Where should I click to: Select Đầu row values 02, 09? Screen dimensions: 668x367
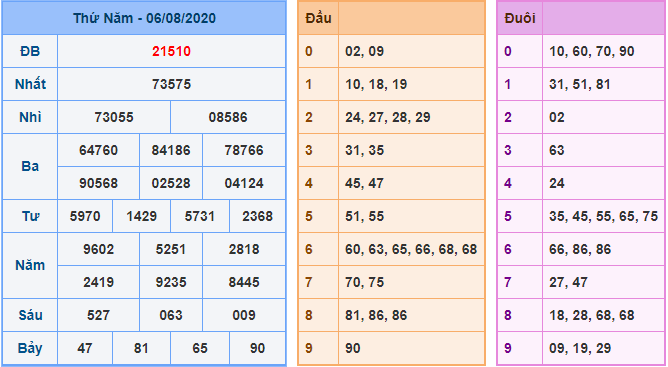364,51
